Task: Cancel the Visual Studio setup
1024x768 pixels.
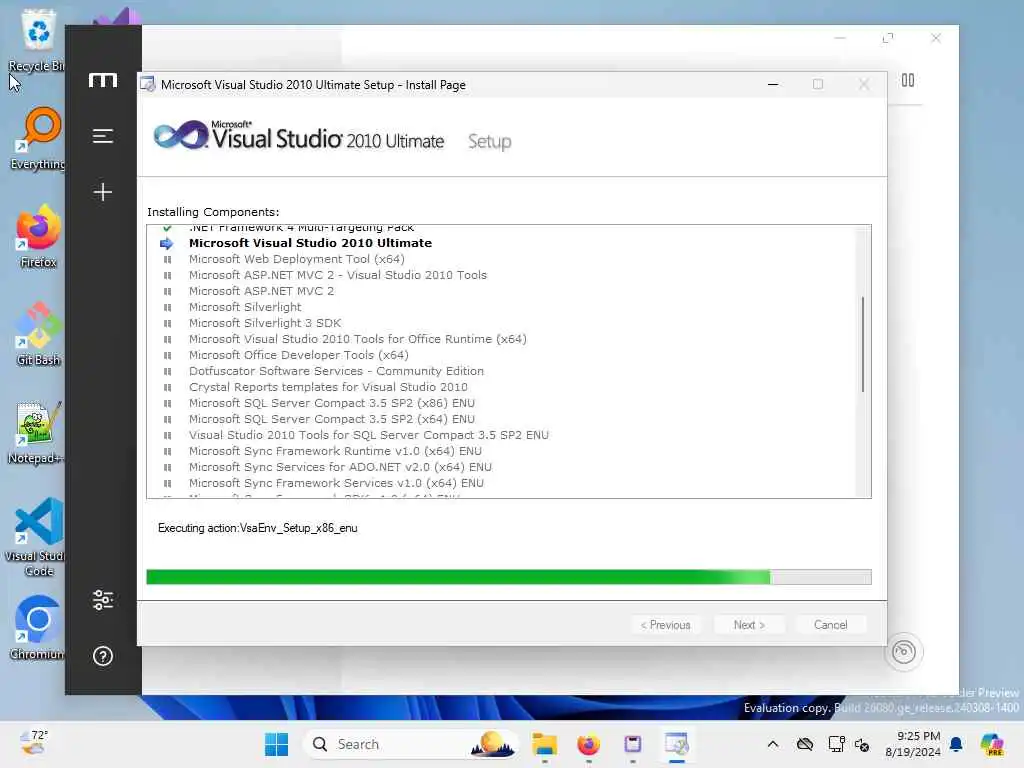Action: 831,625
